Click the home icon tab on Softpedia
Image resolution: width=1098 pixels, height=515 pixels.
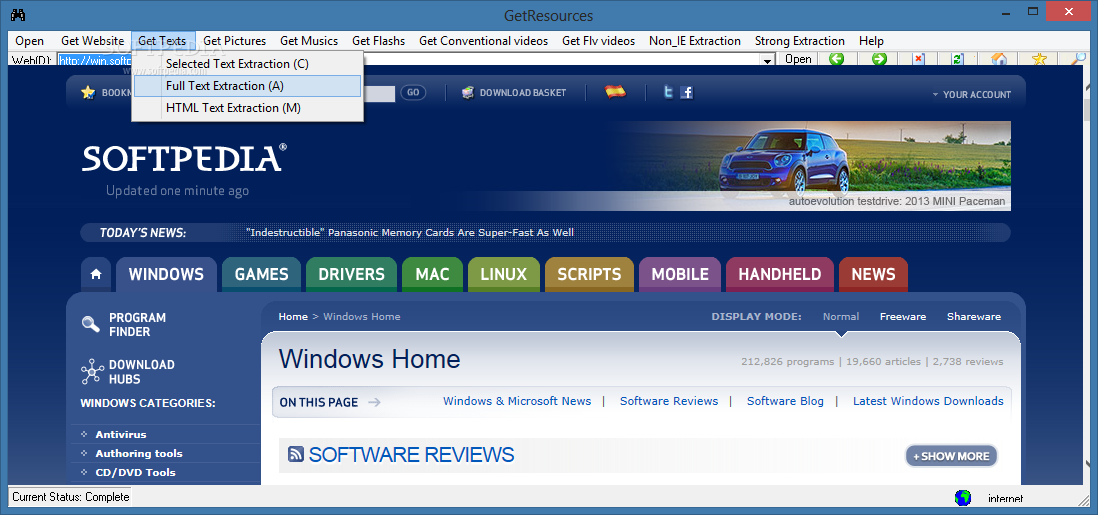(96, 275)
